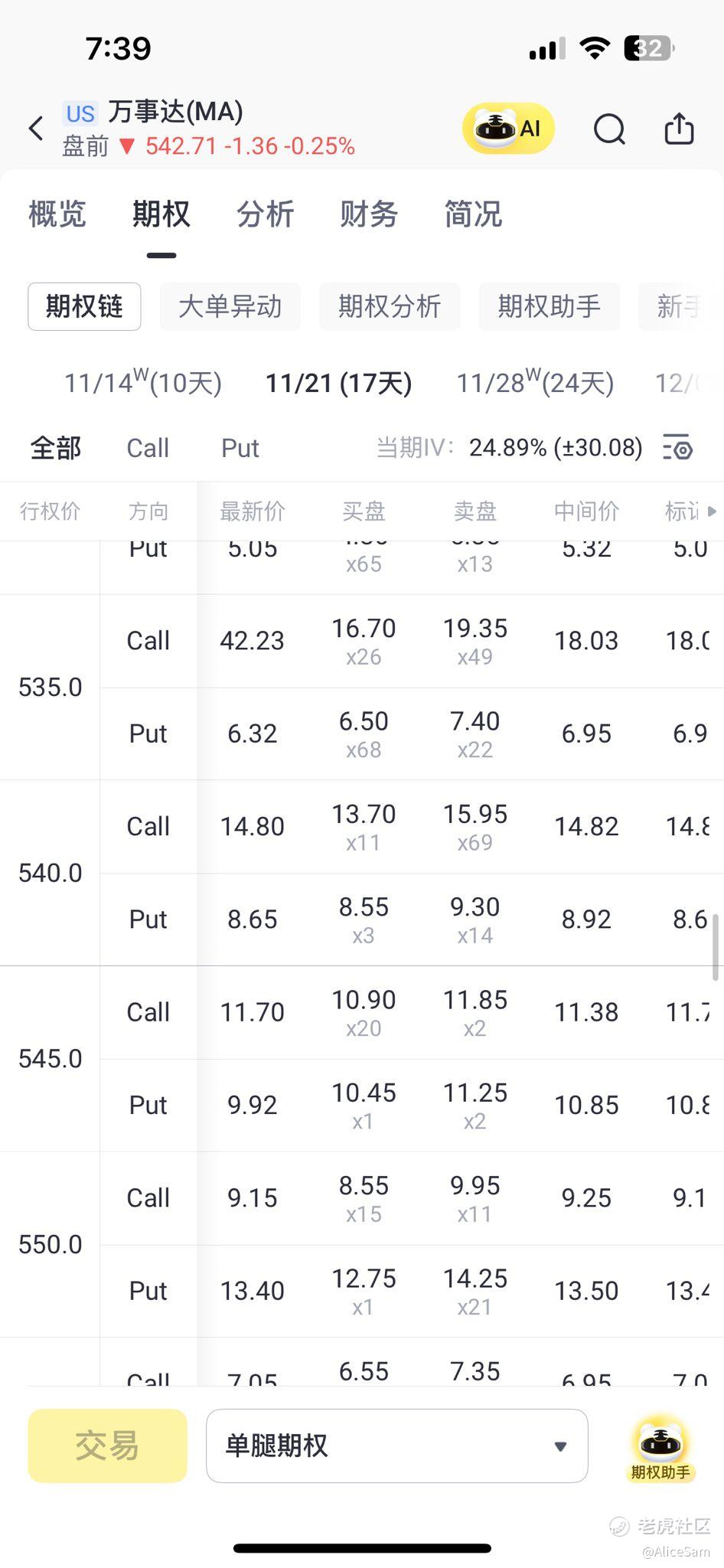Tap the back arrow icon

[x=36, y=129]
